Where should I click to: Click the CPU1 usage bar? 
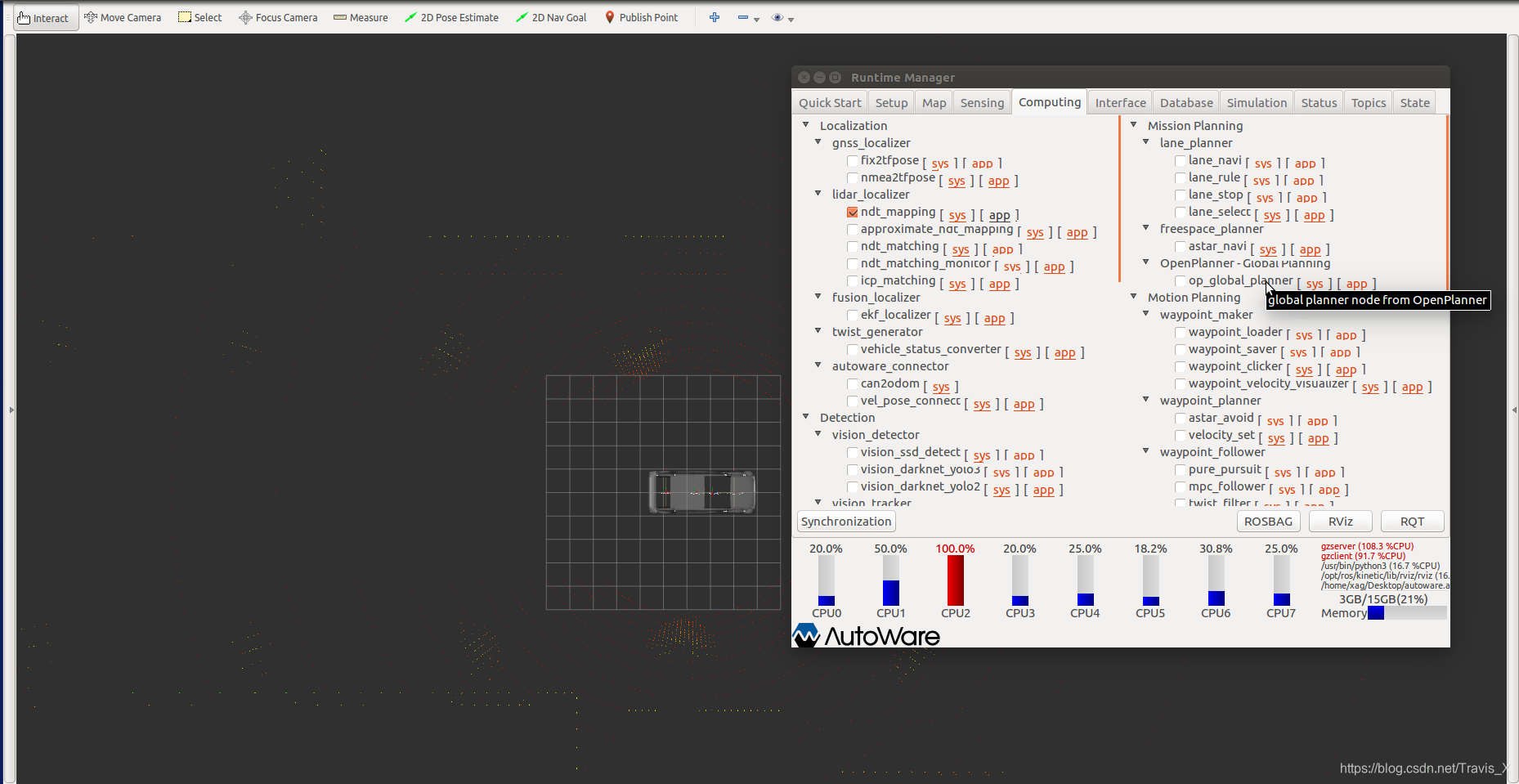[x=890, y=580]
